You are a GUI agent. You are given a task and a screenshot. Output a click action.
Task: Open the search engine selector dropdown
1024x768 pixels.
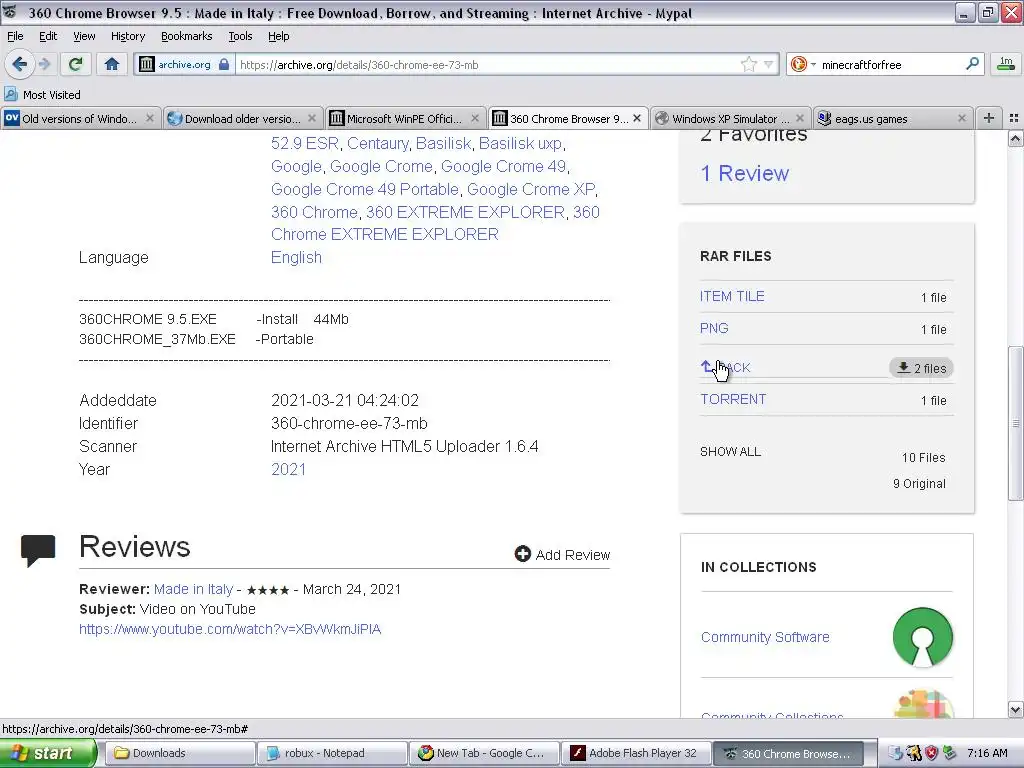[x=803, y=64]
